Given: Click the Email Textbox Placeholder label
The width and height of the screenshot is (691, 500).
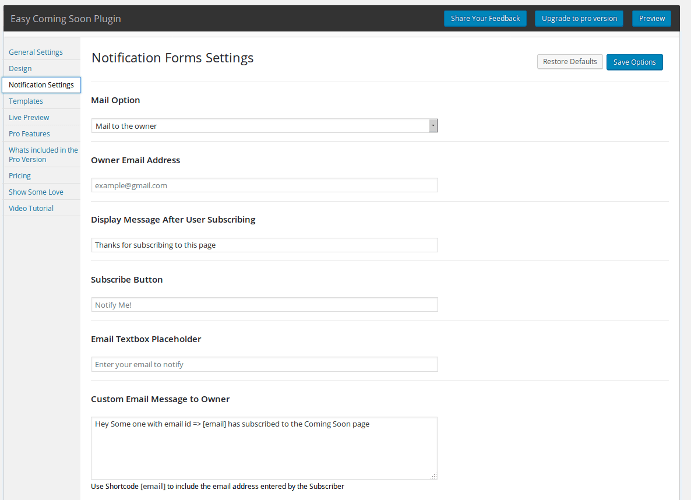Looking at the screenshot, I should pos(146,339).
